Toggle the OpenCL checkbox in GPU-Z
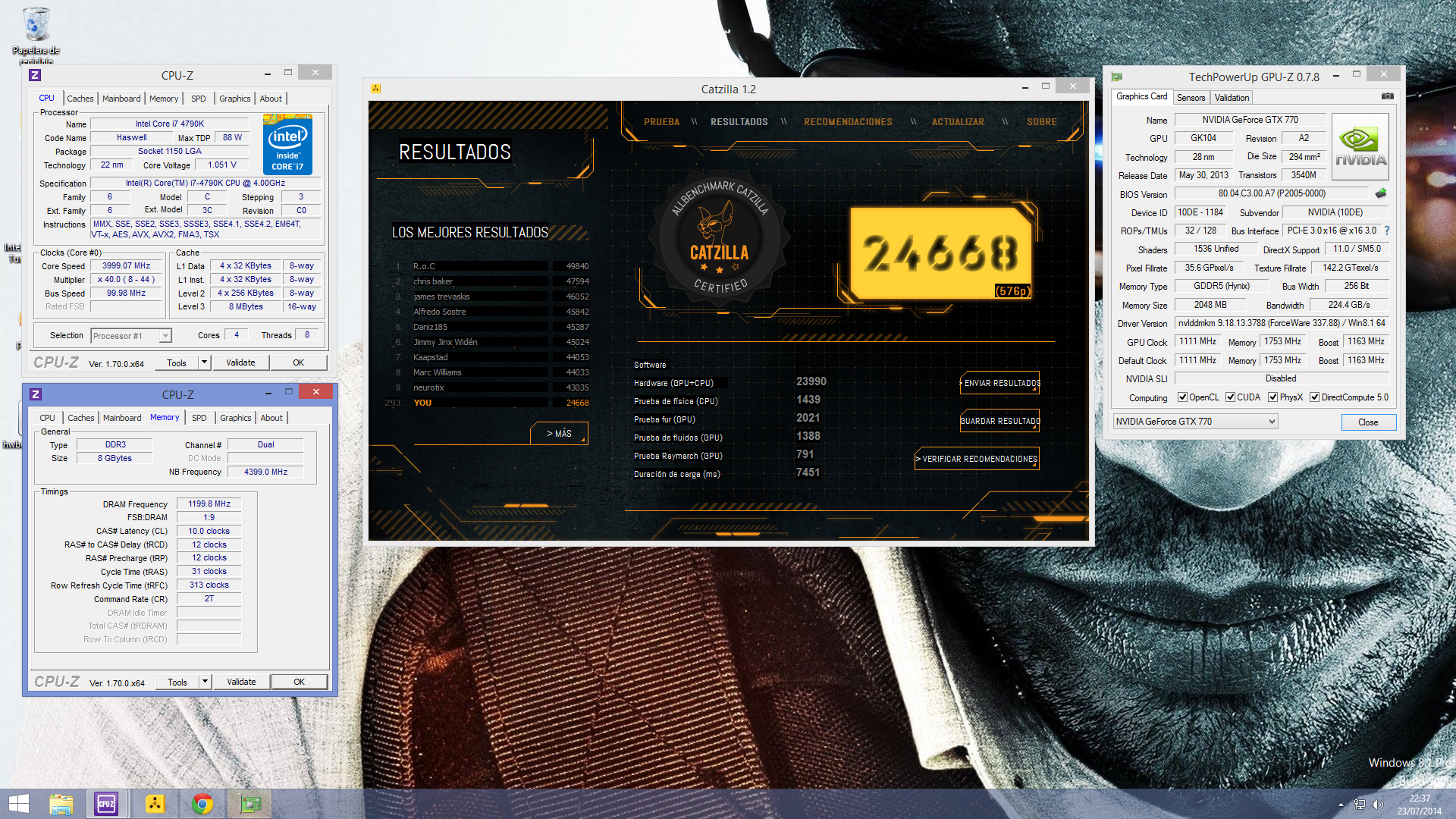The width and height of the screenshot is (1456, 819). click(1182, 397)
